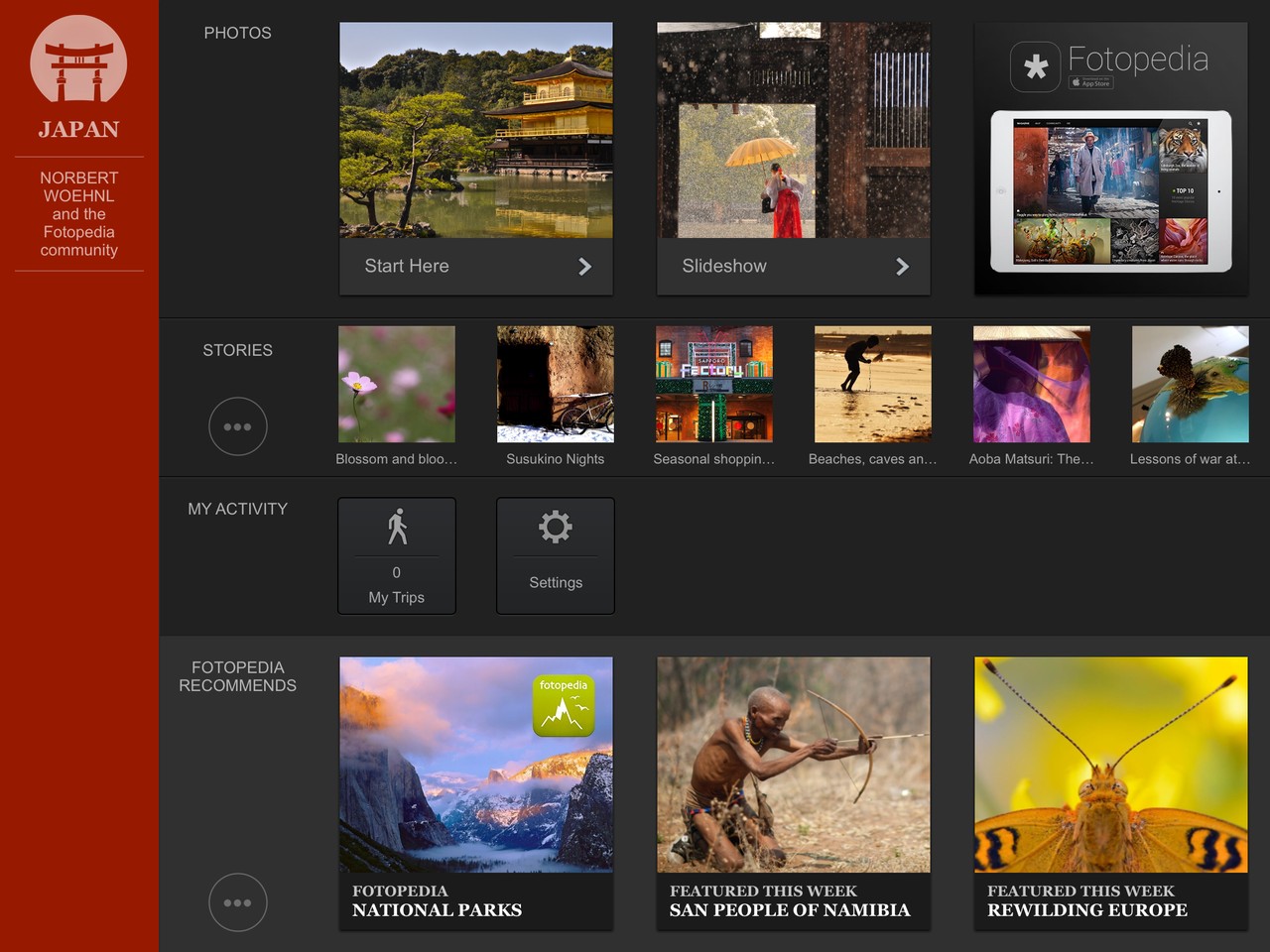Viewport: 1270px width, 952px height.
Task: Open San People of Namibia feature
Action: [x=794, y=793]
